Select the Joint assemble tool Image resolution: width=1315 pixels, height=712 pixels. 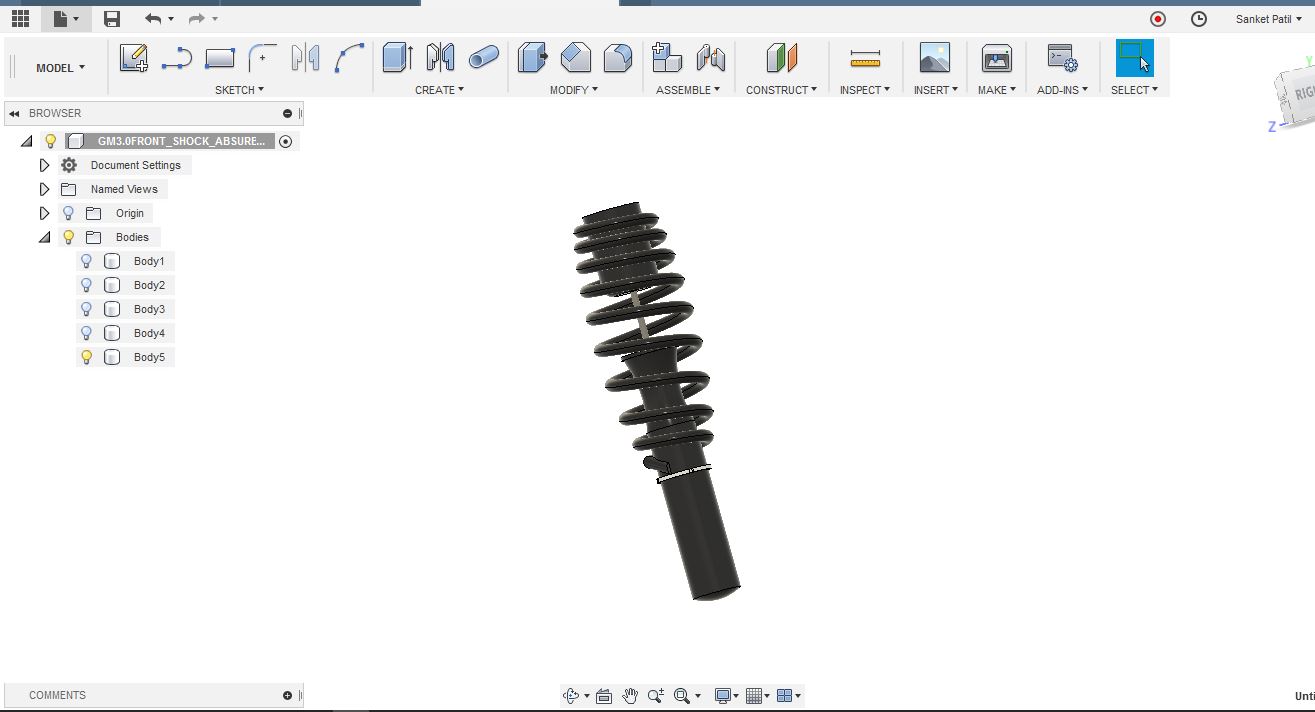click(x=710, y=57)
